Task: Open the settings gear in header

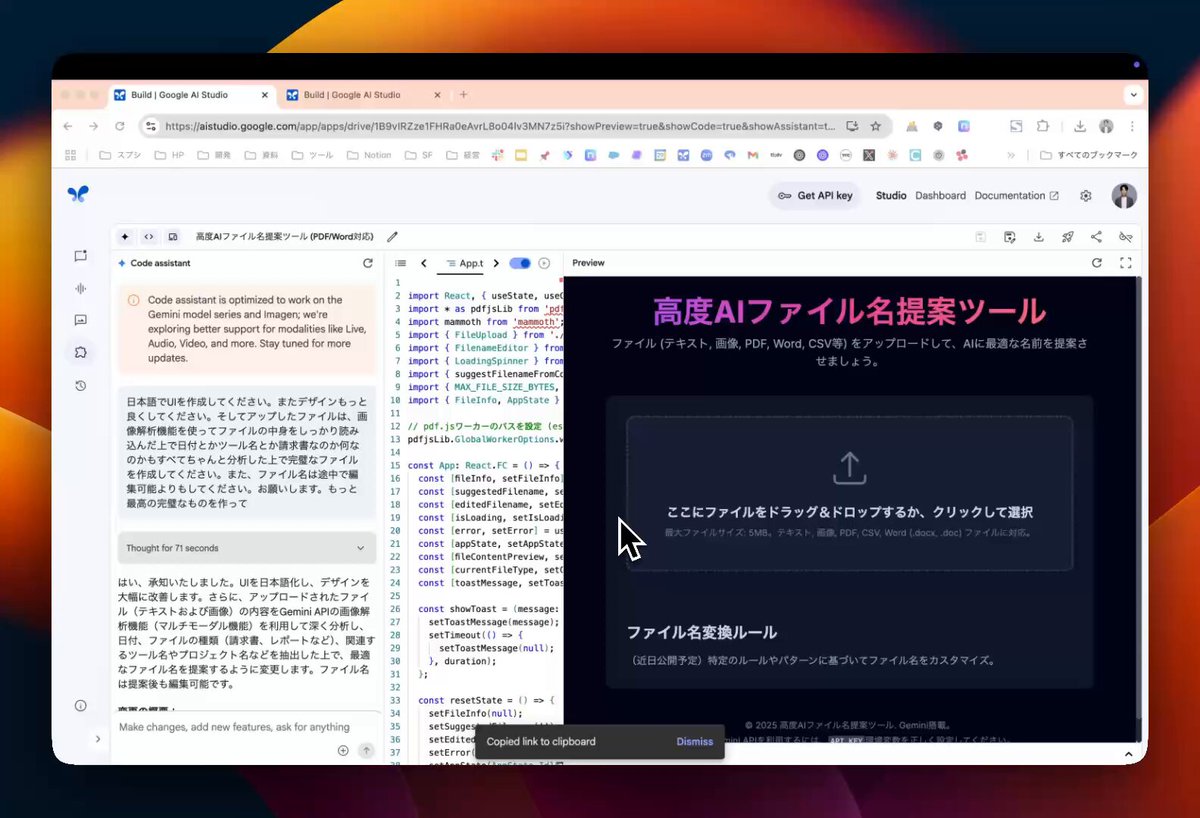Action: tap(1086, 196)
